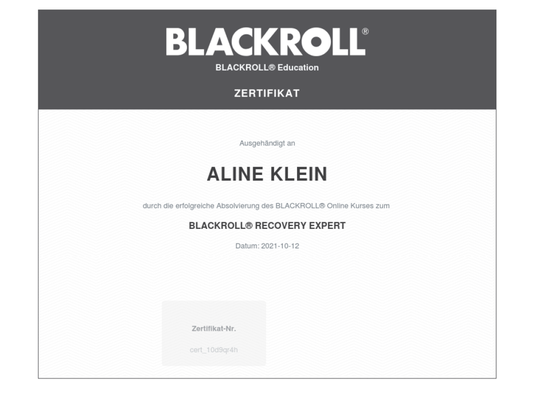
Task: Select the 'Datum:' label
Action: pos(247,246)
